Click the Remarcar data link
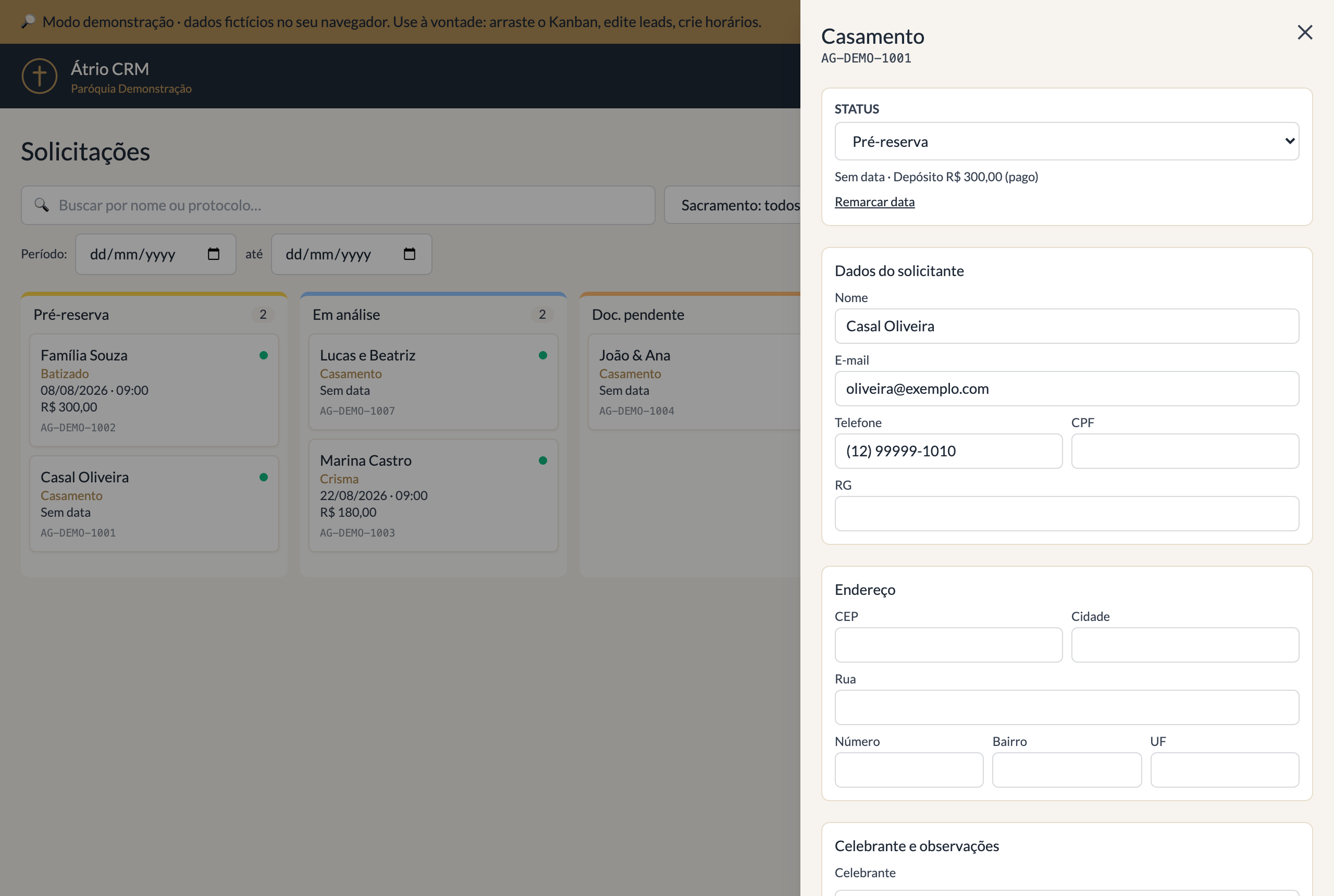1334x896 pixels. [x=874, y=202]
